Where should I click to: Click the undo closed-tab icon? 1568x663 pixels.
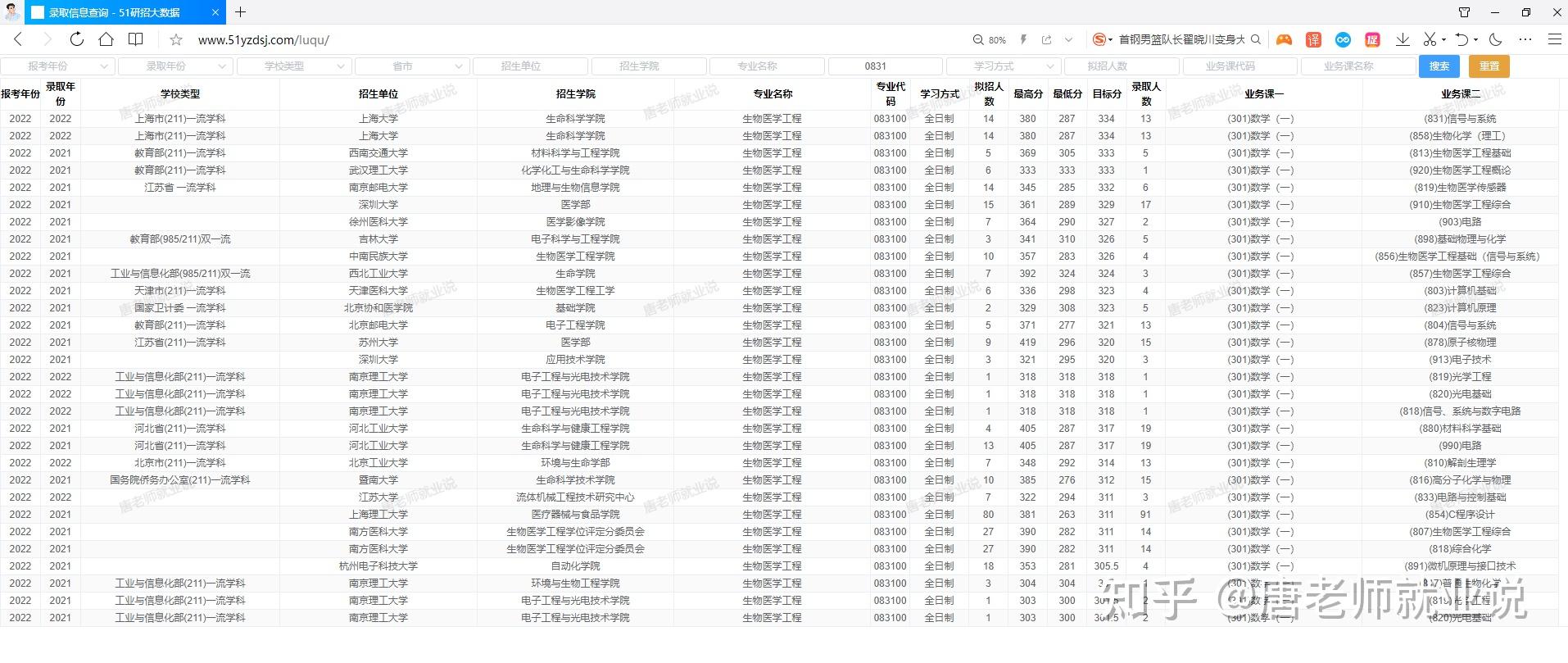coord(1462,39)
